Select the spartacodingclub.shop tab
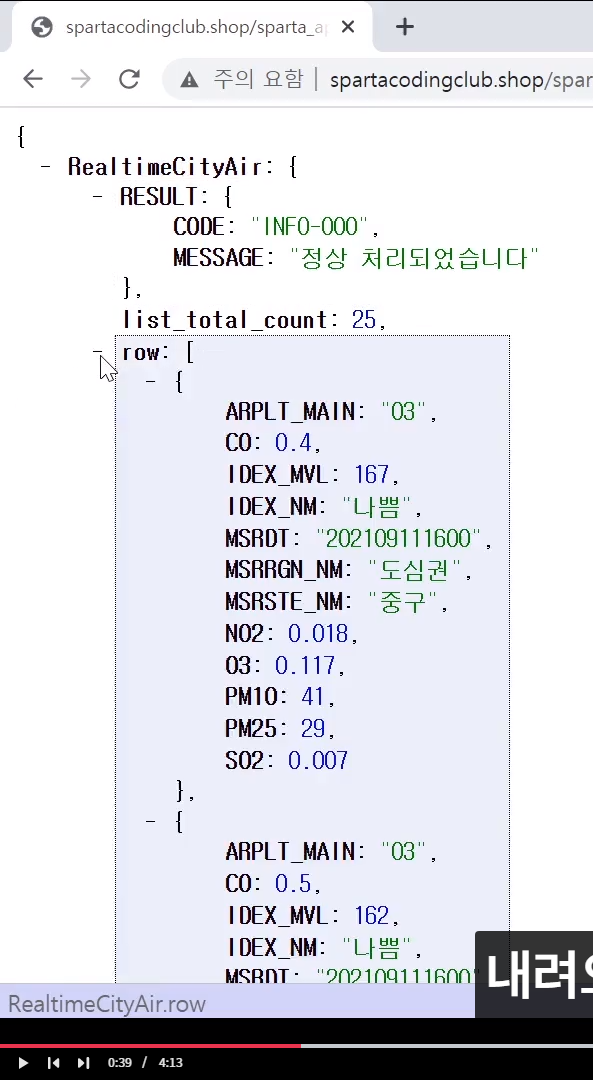Viewport: 593px width, 1080px height. click(x=193, y=27)
